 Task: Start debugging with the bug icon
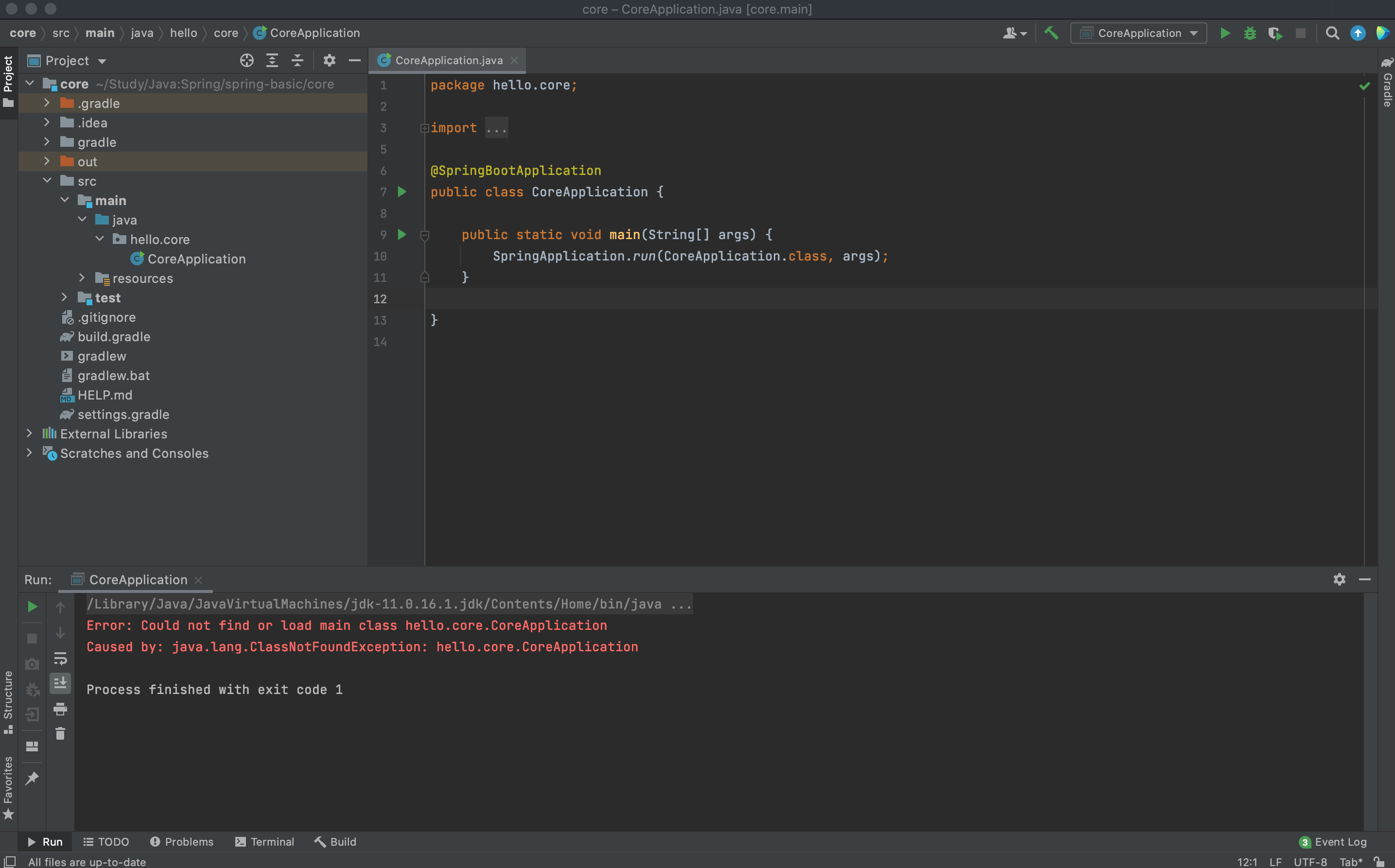tap(1250, 34)
